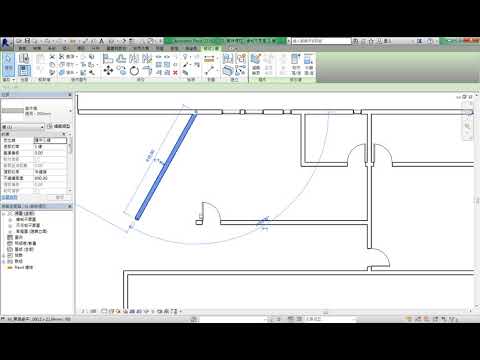The width and height of the screenshot is (480, 360).
Task: Open the first ribbon tab after app button
Action: 22,48
